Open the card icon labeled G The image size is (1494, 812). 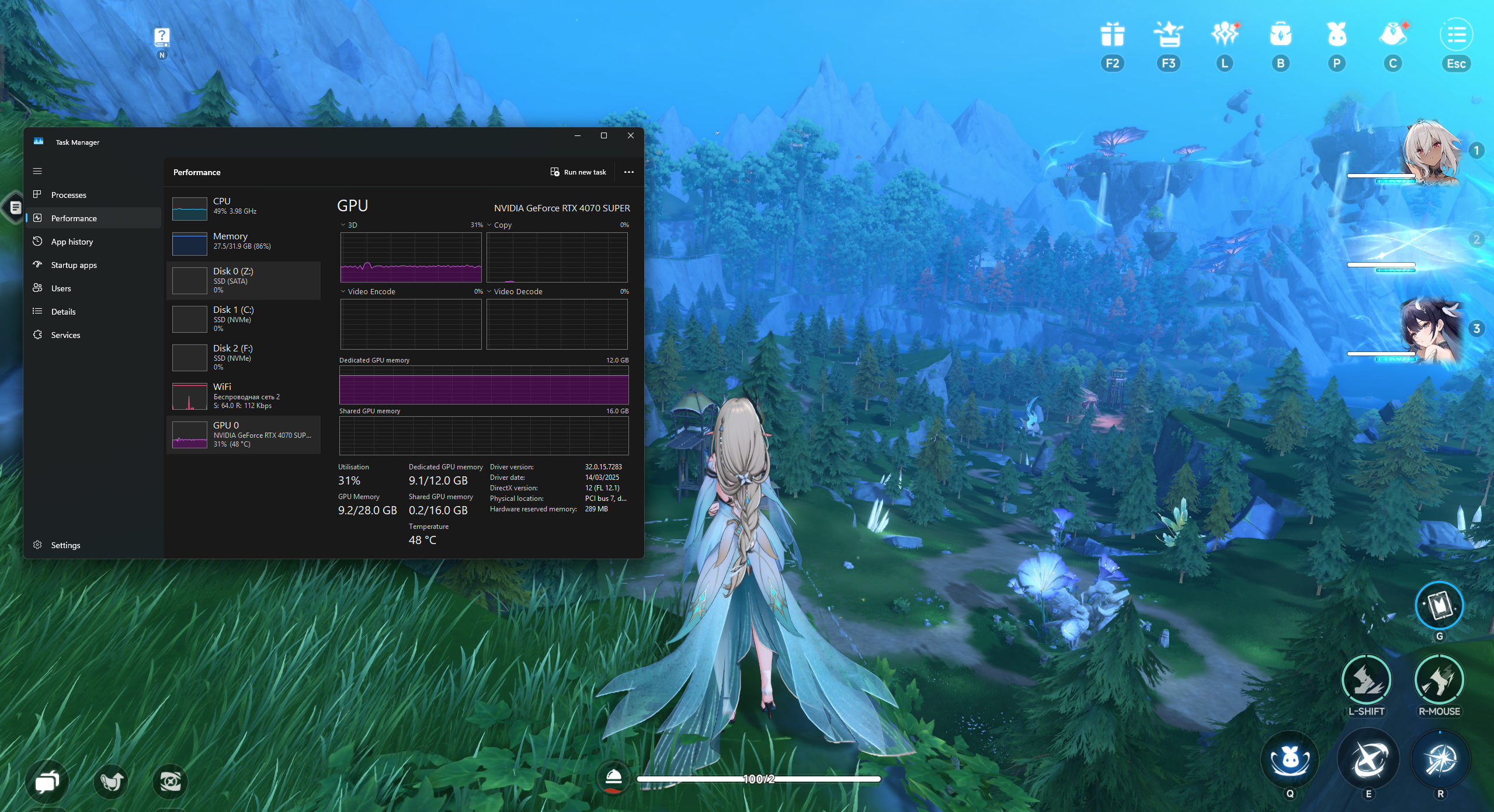(1439, 605)
